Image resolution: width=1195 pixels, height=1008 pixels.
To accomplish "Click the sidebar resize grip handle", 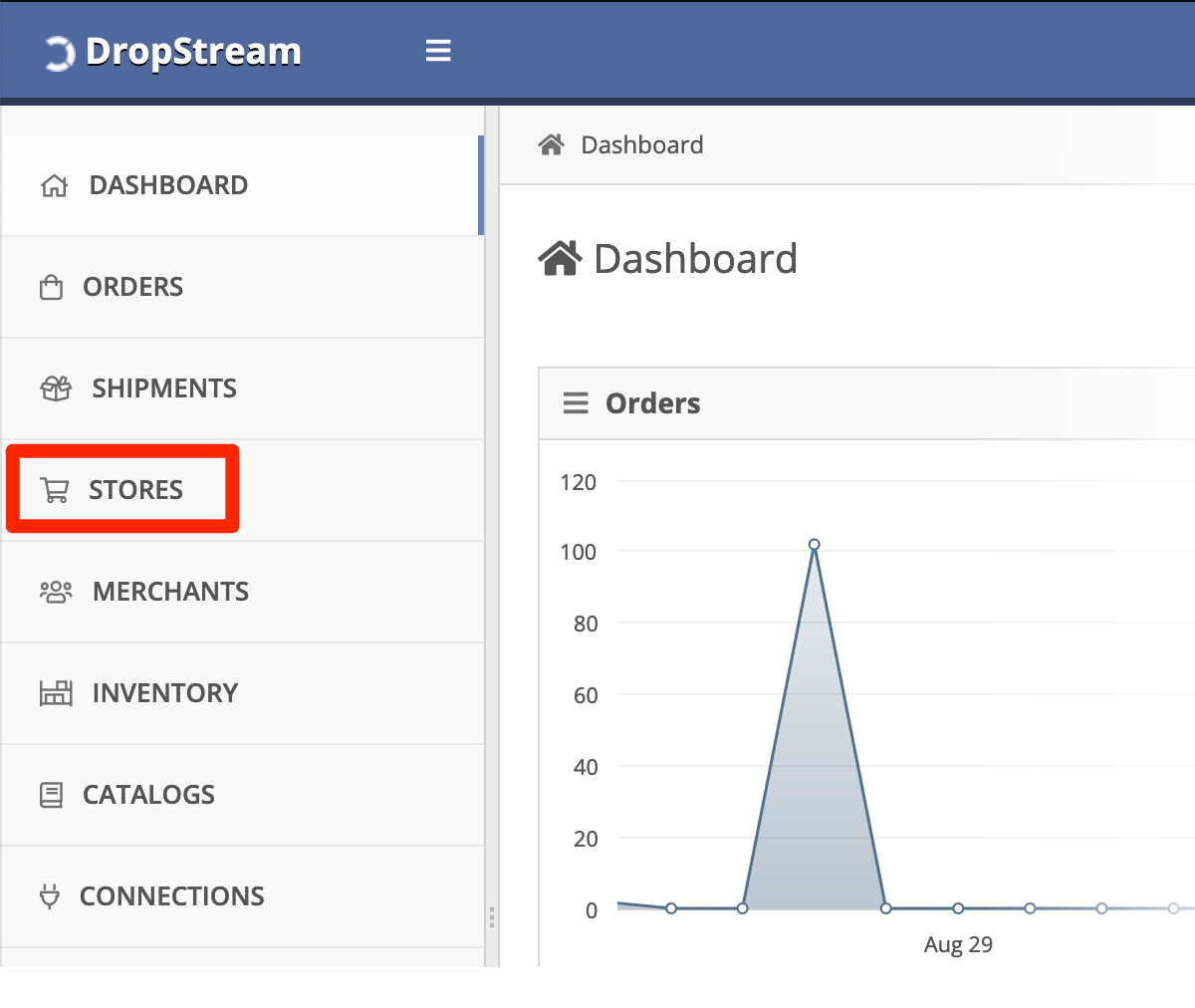I will 492,917.
